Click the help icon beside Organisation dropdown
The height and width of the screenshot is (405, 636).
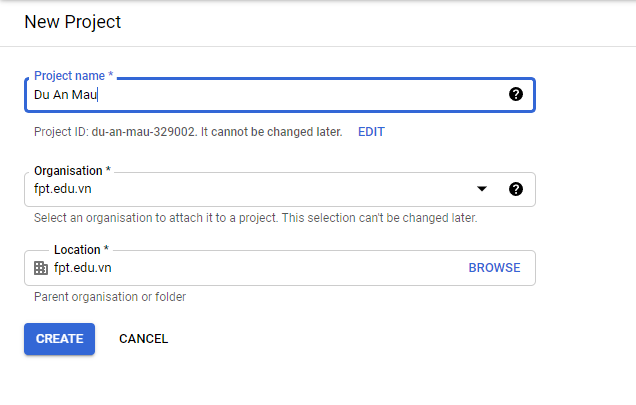click(x=516, y=189)
